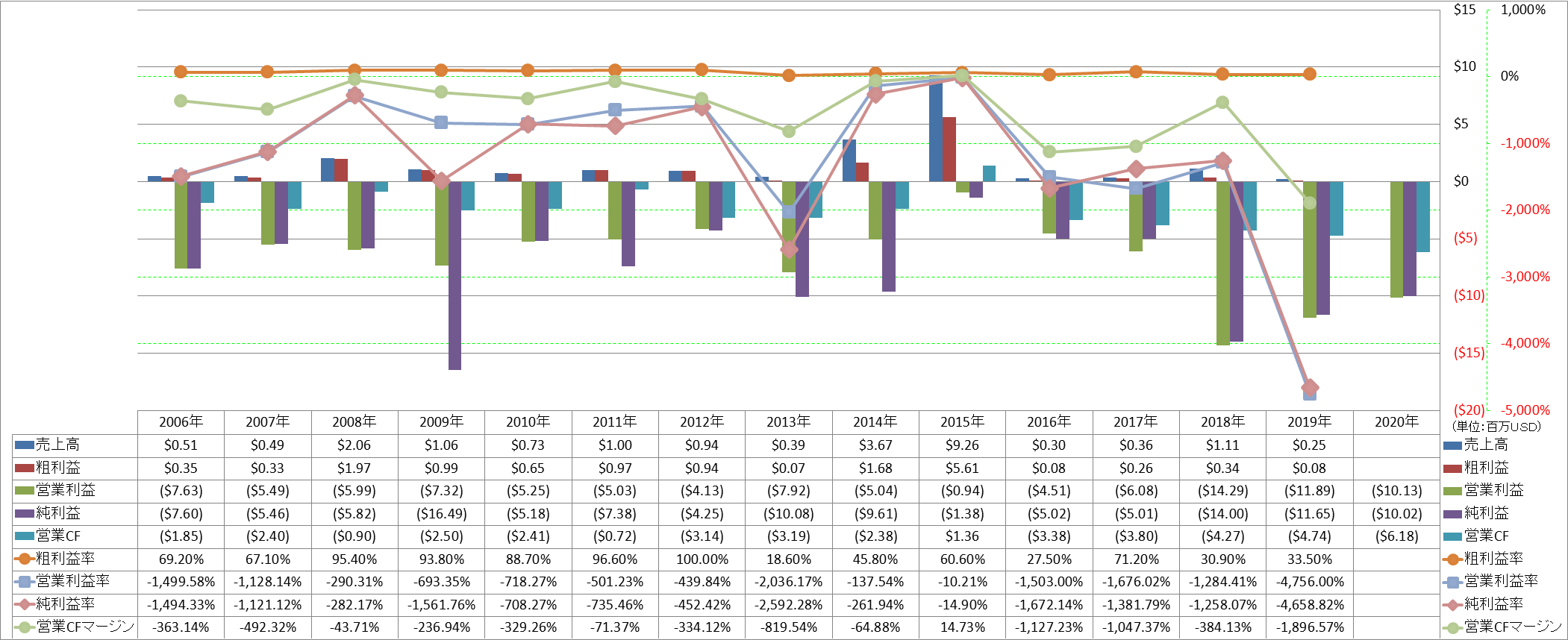The width and height of the screenshot is (1568, 640).
Task: Click the ($10.13) operating income cell for 2020
Action: click(x=1396, y=491)
